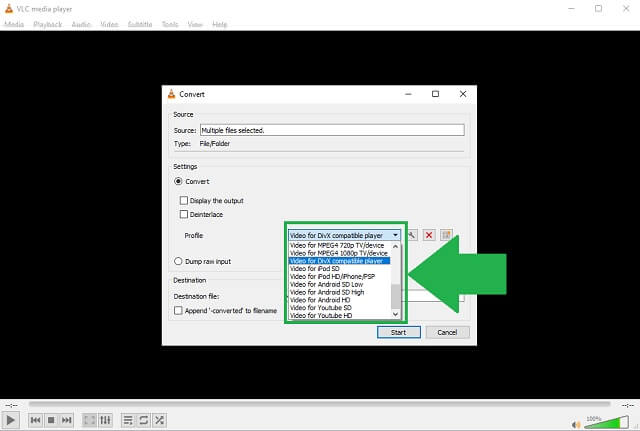Select the Dump raw input option
640x431 pixels.
tap(178, 261)
